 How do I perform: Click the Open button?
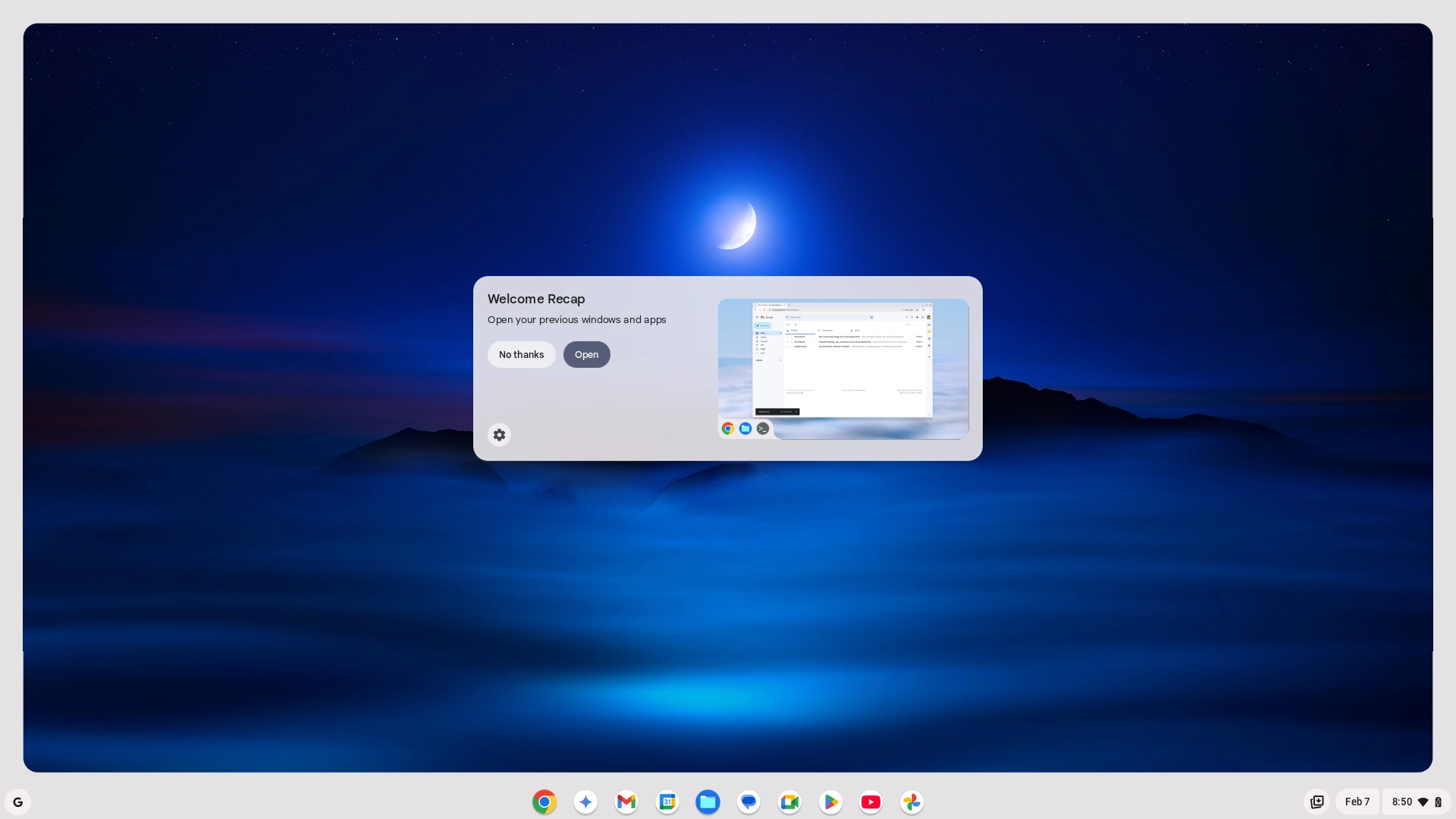tap(586, 354)
